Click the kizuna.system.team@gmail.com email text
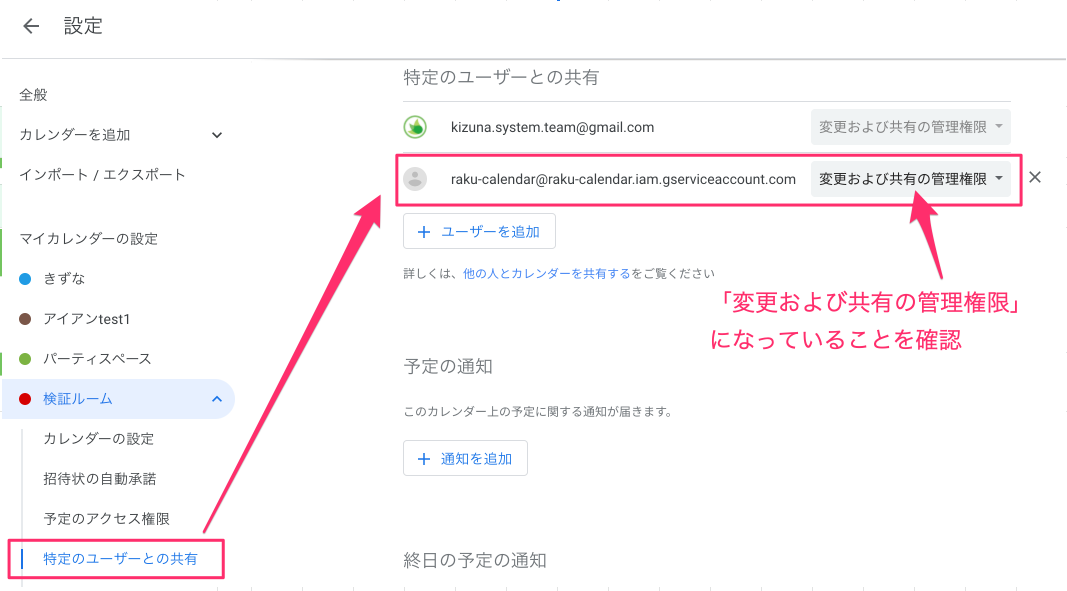This screenshot has width=1067, height=591. point(553,127)
